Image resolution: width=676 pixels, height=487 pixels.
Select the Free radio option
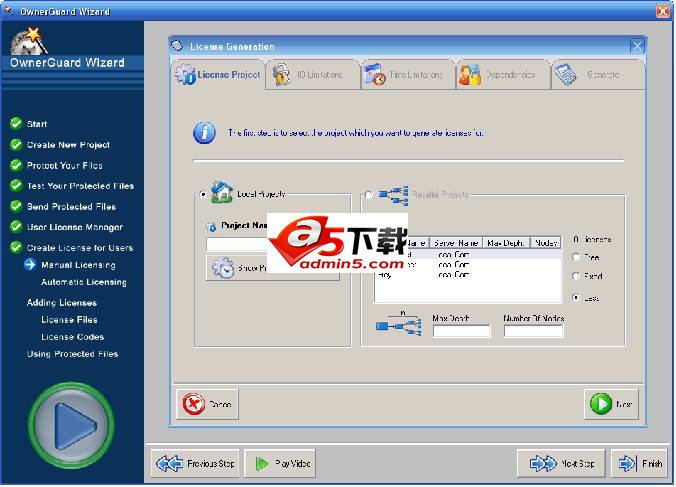[576, 257]
